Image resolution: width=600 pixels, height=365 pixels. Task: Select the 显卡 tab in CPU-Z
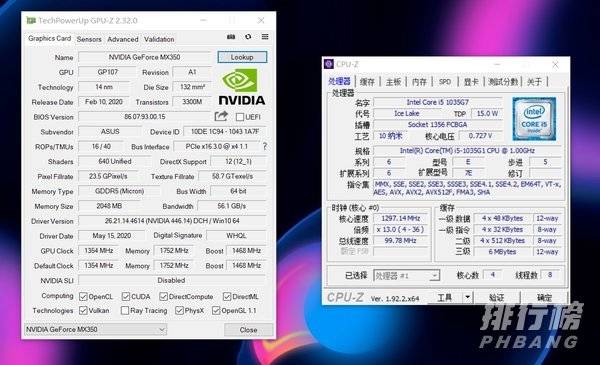click(471, 81)
